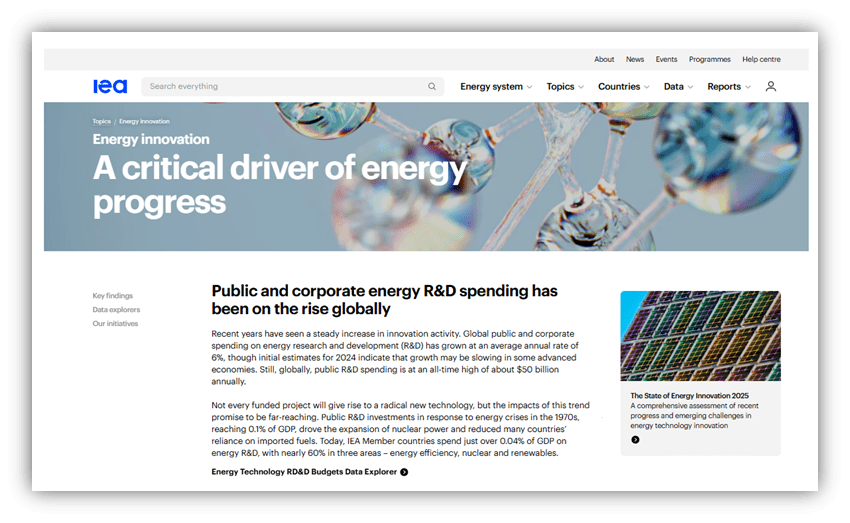Click the arrow icon beside Data Explorer link
Screen dimensions: 850x523
[x=404, y=472]
